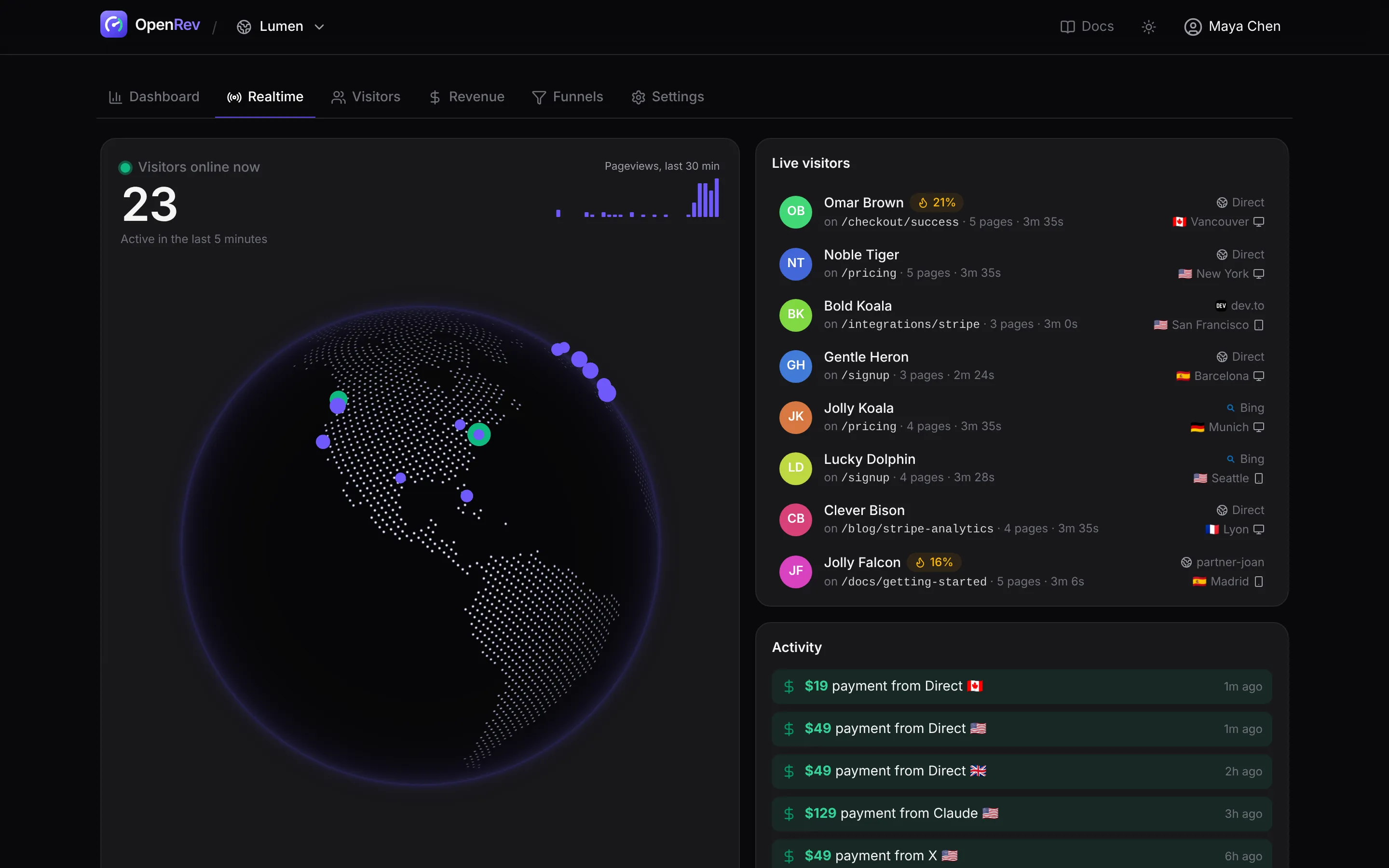This screenshot has height=868, width=1389.
Task: Open the Revenue tab
Action: tap(467, 97)
